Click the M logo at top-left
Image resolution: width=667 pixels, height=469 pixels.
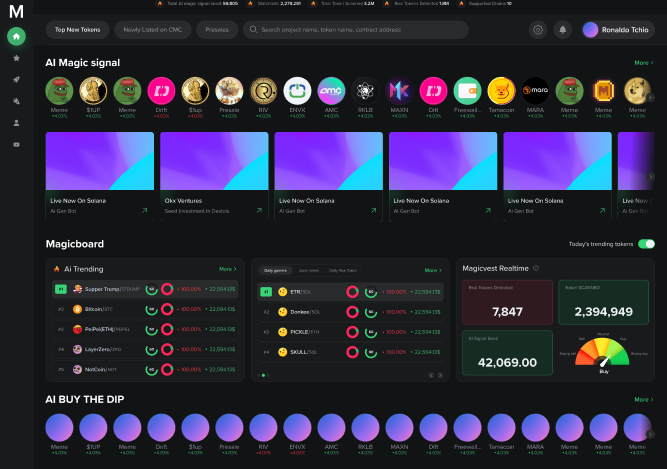[x=16, y=11]
